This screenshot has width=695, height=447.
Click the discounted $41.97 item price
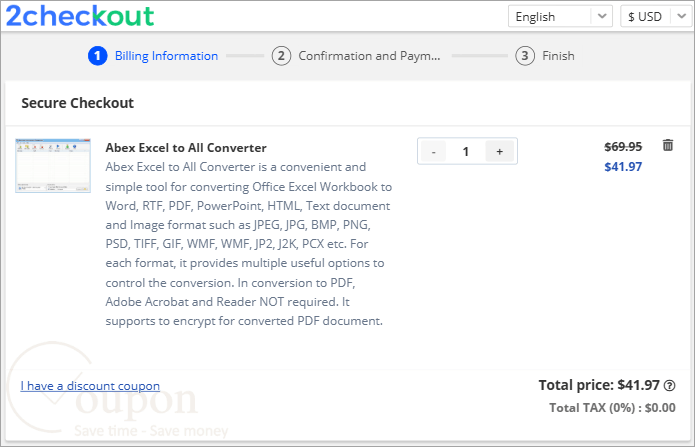pyautogui.click(x=623, y=167)
